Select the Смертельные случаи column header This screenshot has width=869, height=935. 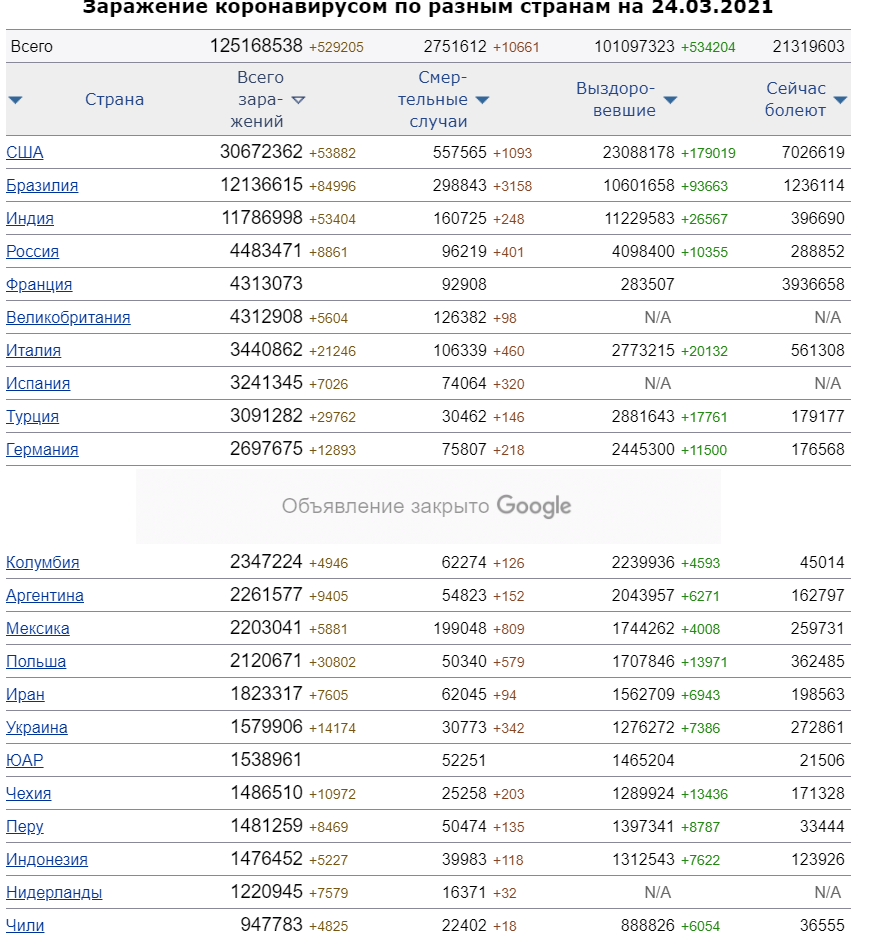433,100
